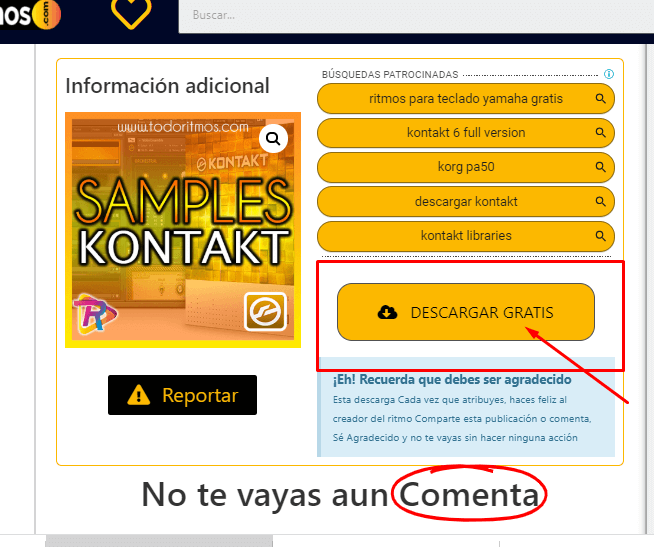Open the 'korg pa50' sponsored search
The image size is (654, 547).
(x=466, y=167)
